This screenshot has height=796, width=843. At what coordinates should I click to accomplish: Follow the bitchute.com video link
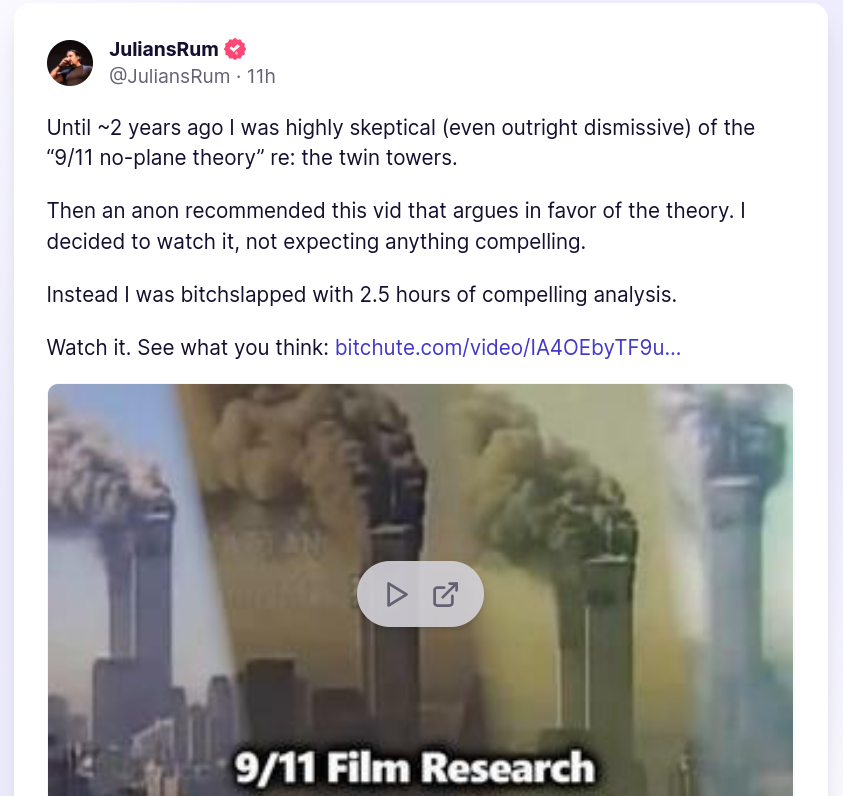508,347
